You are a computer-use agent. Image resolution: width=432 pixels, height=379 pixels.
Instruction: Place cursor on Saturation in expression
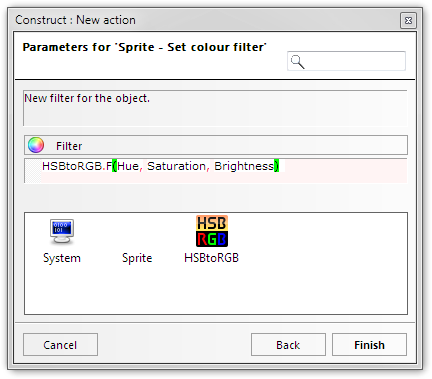click(x=177, y=166)
